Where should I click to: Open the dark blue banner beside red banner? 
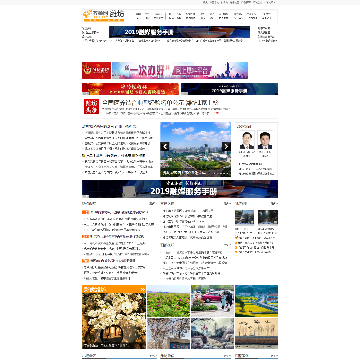click(229, 89)
